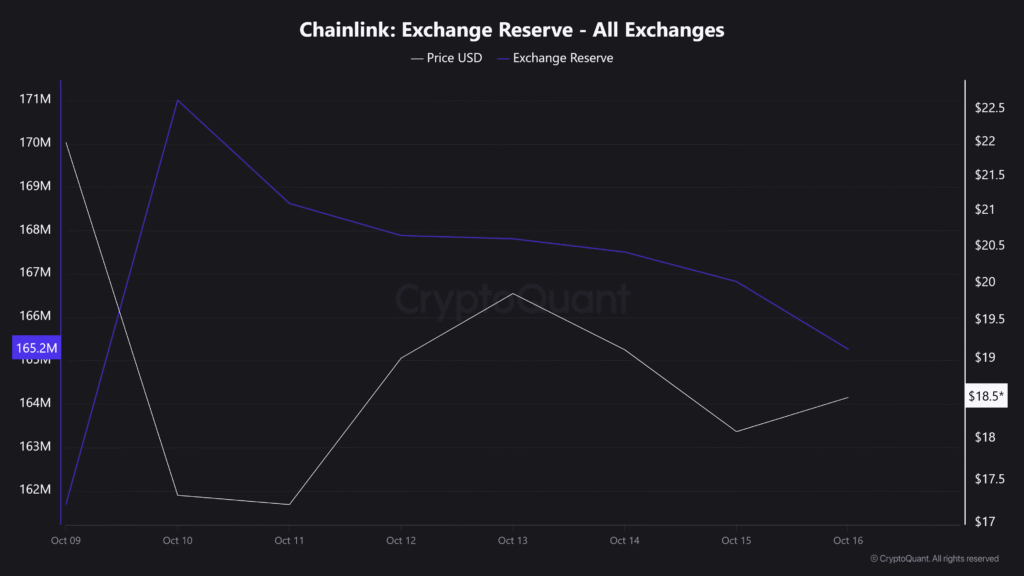Click the white line swatch beside Price USD
1024x576 pixels.
417,58
